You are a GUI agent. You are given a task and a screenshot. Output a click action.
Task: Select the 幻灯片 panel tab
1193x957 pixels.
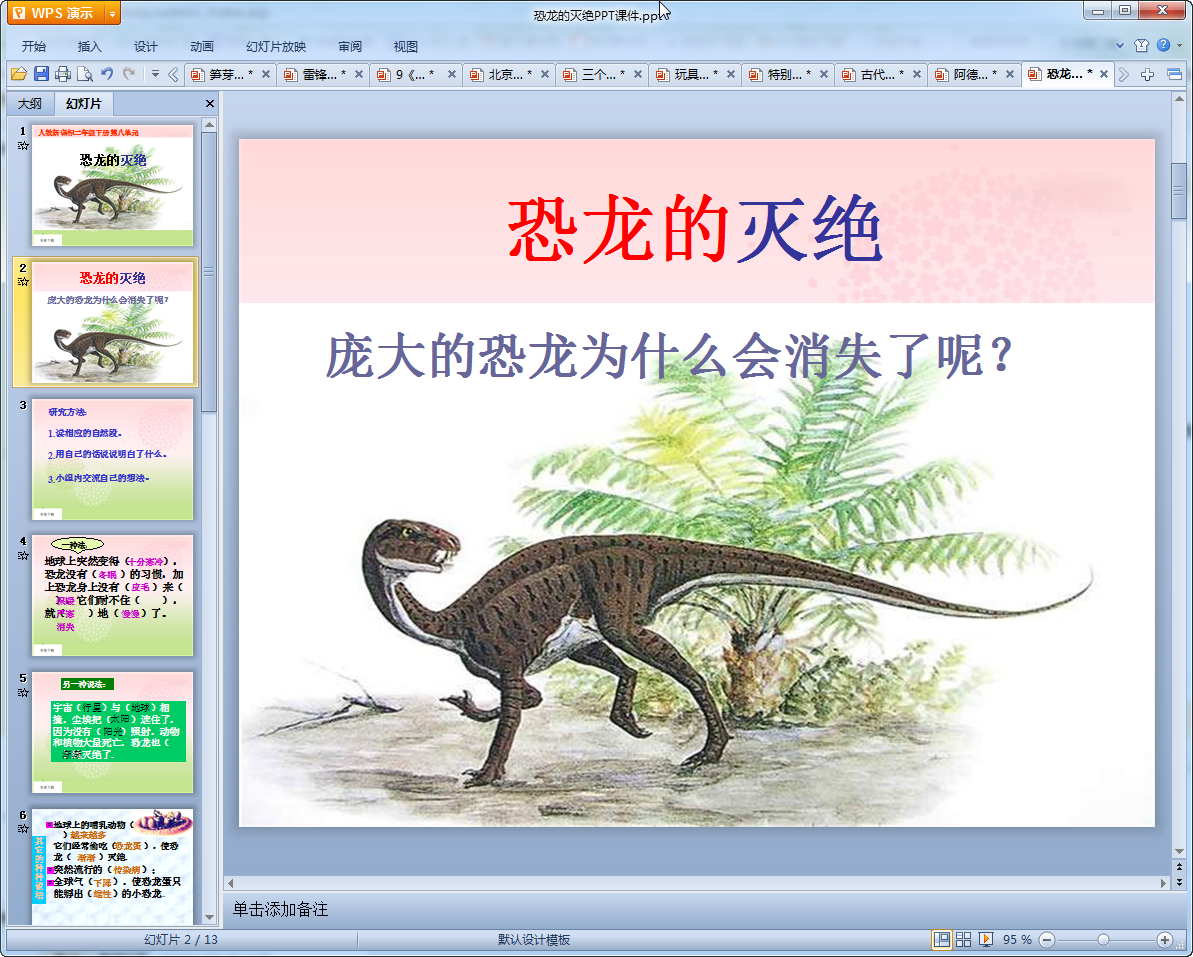pos(83,103)
